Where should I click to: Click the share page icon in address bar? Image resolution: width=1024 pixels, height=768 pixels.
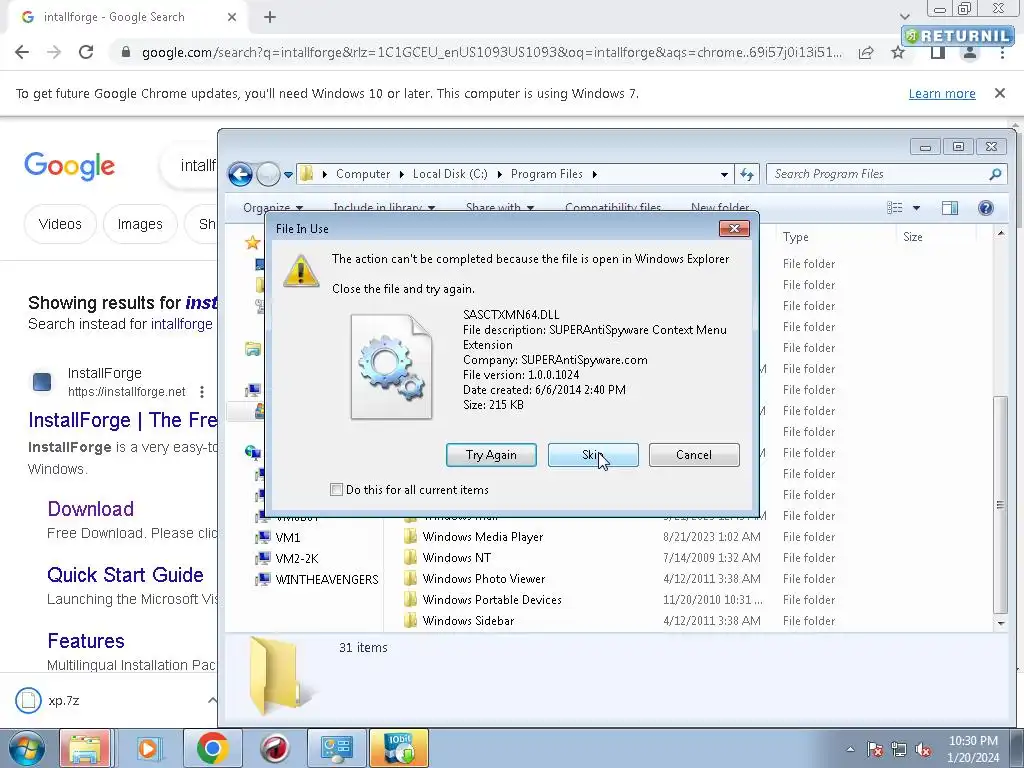pos(866,52)
